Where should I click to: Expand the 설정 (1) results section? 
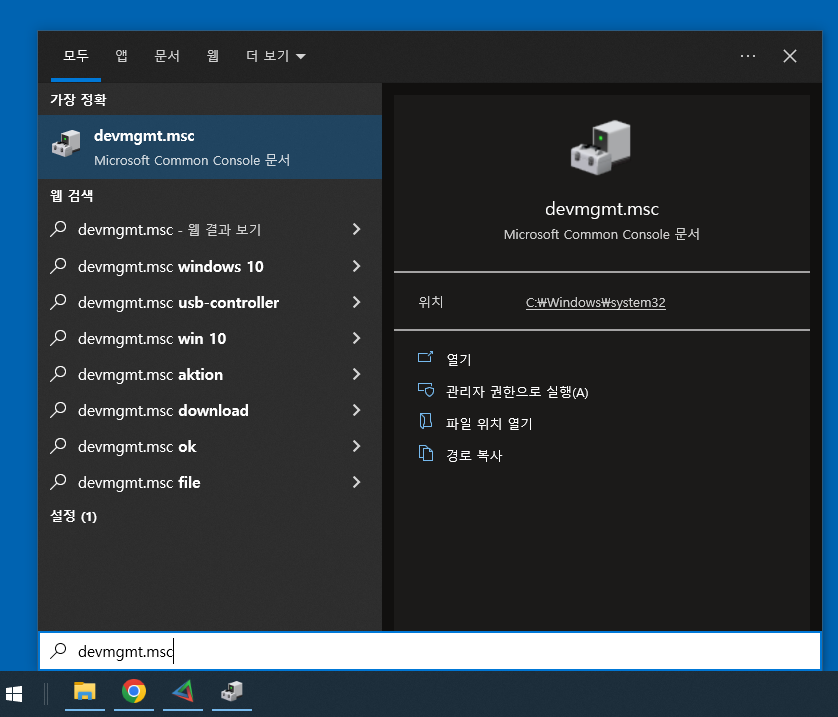tap(73, 516)
